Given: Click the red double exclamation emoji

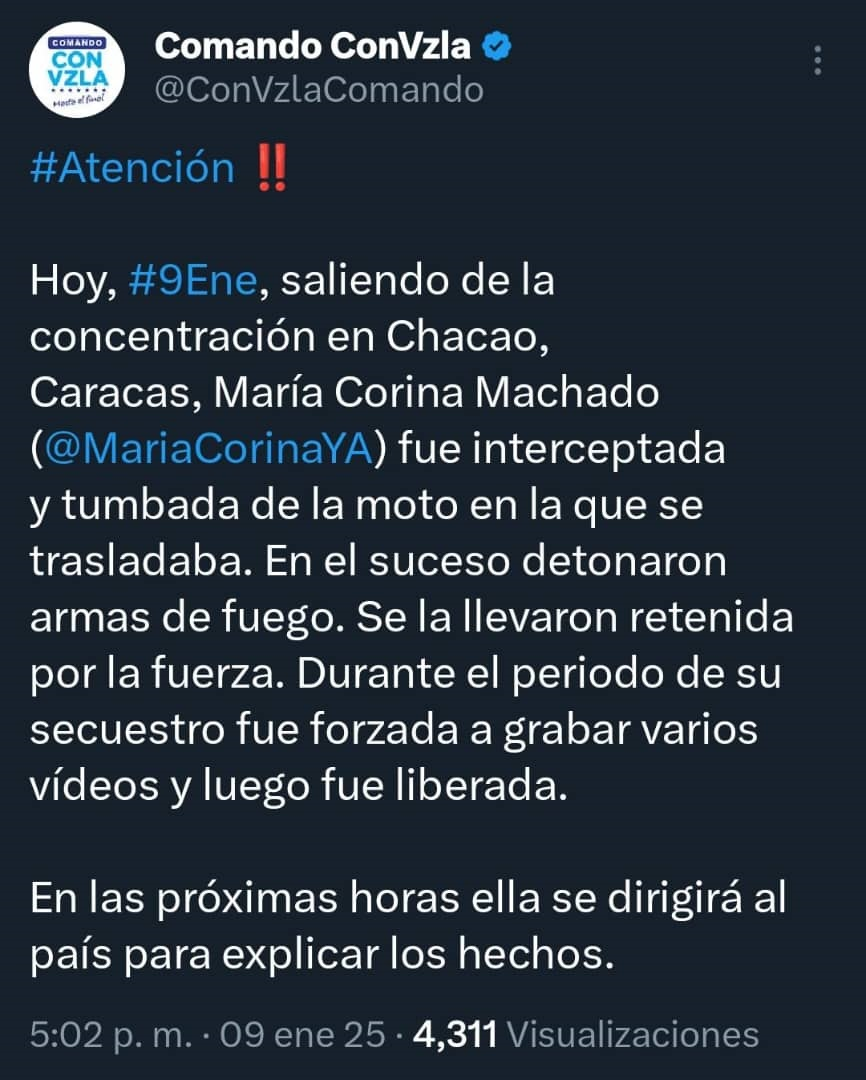Looking at the screenshot, I should (x=271, y=167).
